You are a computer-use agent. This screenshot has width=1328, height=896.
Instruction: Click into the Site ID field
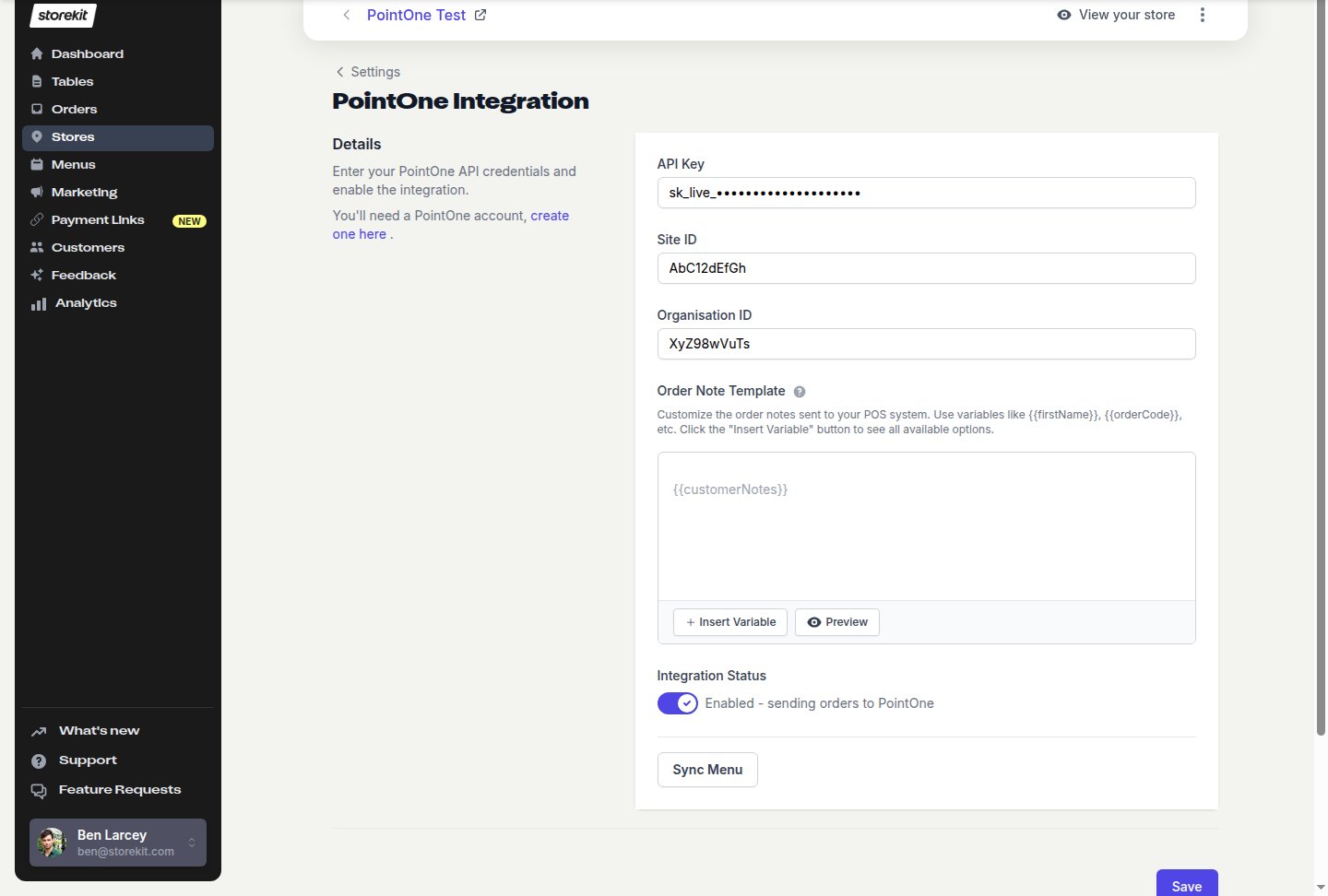[x=926, y=268]
